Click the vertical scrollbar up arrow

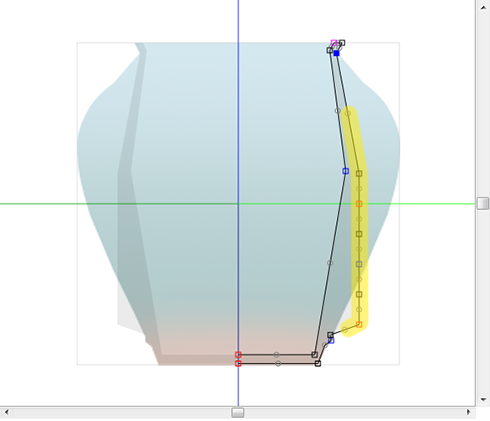tap(483, 8)
